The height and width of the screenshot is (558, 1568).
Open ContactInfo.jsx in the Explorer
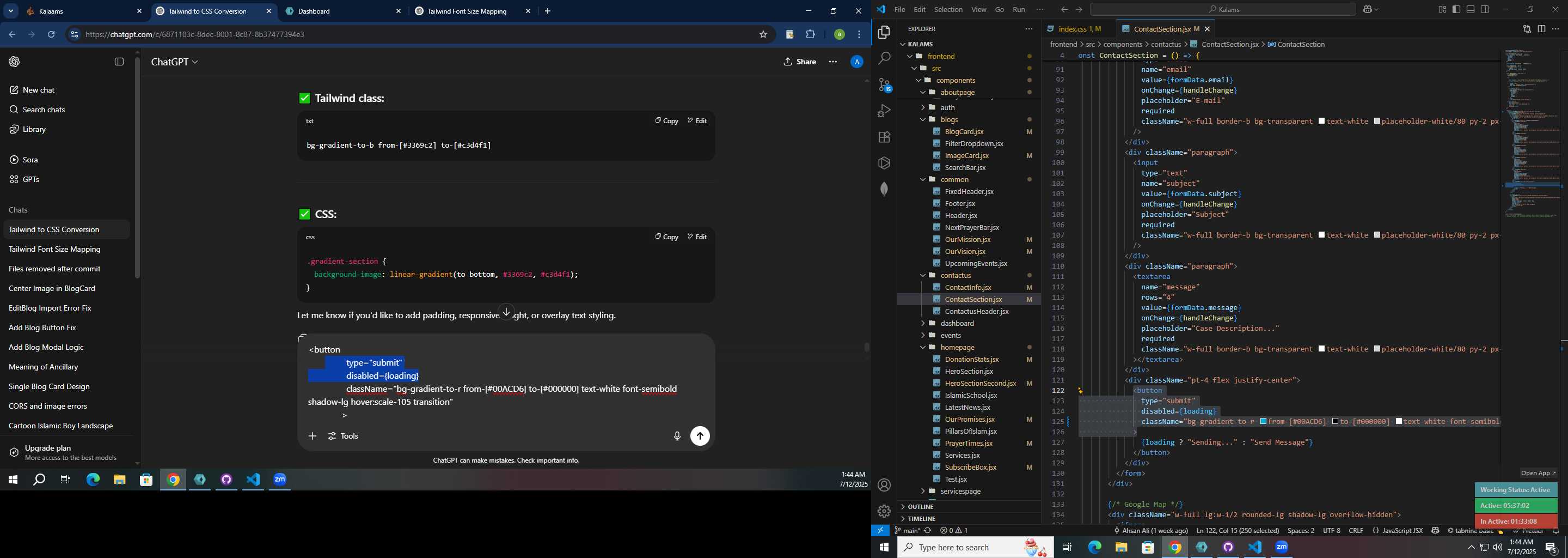click(x=968, y=288)
